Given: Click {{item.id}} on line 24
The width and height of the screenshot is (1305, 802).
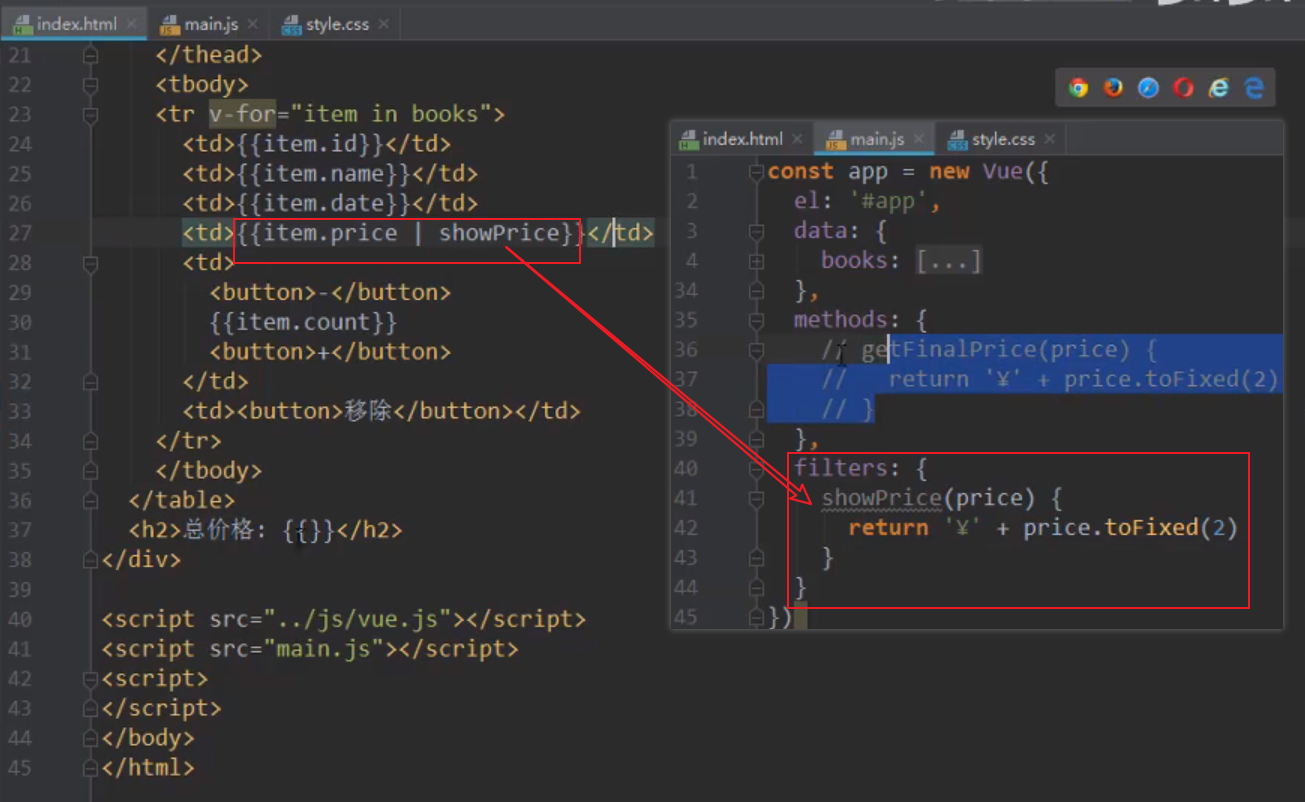Looking at the screenshot, I should click(x=311, y=144).
